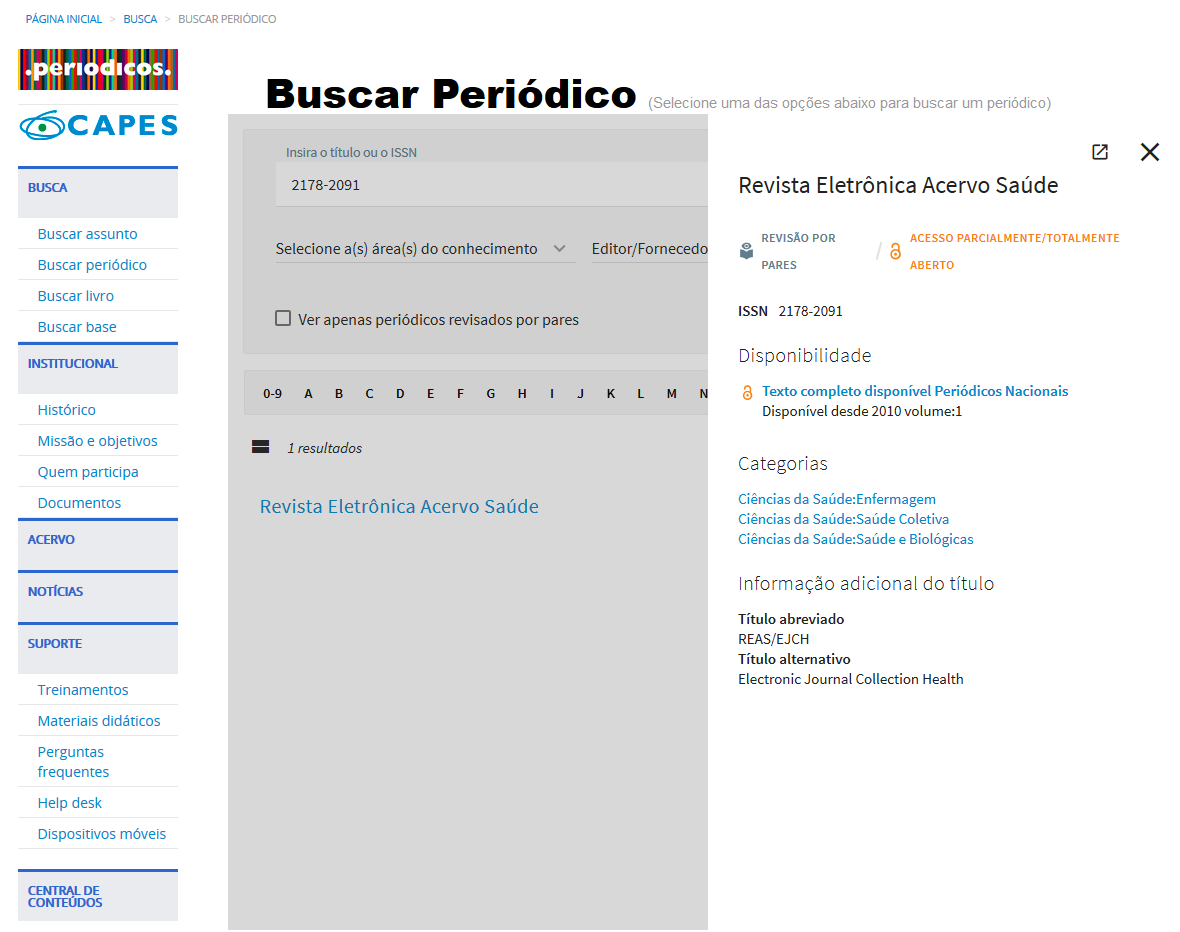Open category Ciências da Saúde:Saúde e Biológicas
Viewport: 1180px width, 932px height.
[856, 539]
